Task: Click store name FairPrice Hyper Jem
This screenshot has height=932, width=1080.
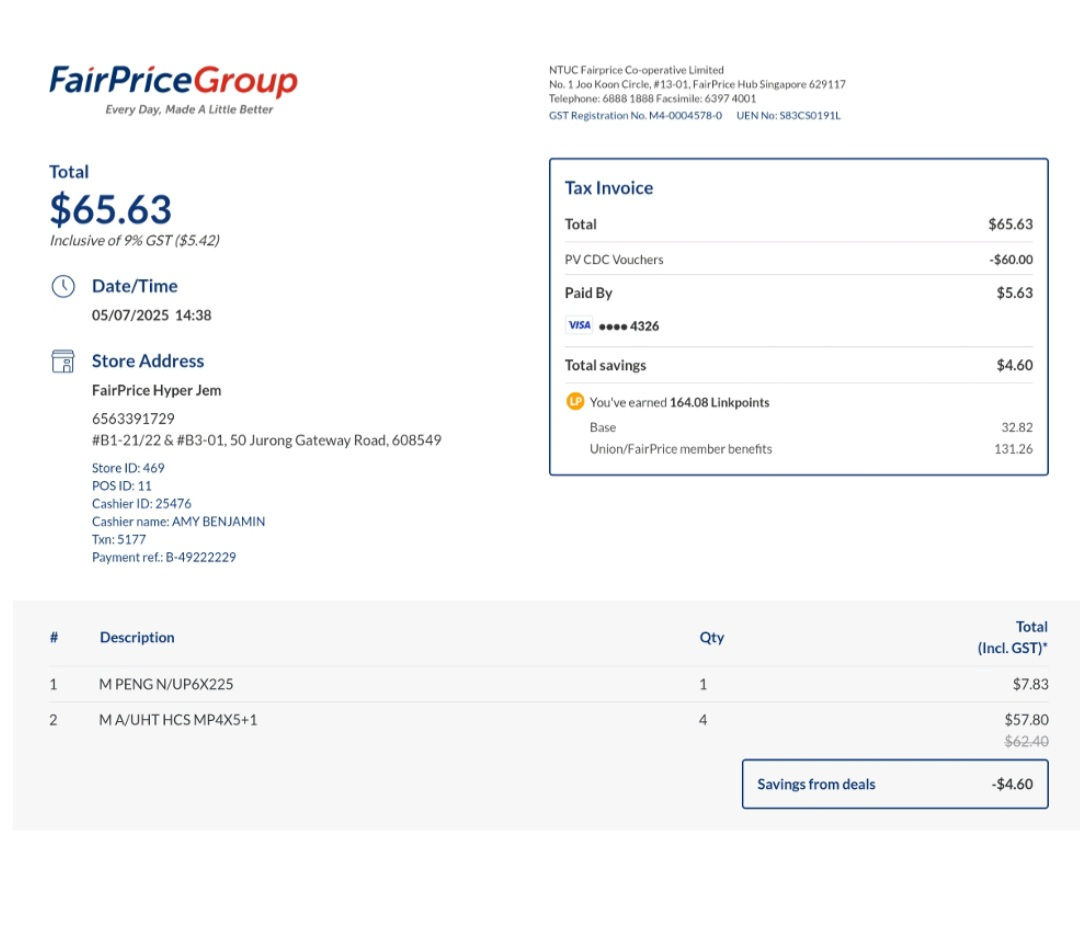Action: point(156,391)
